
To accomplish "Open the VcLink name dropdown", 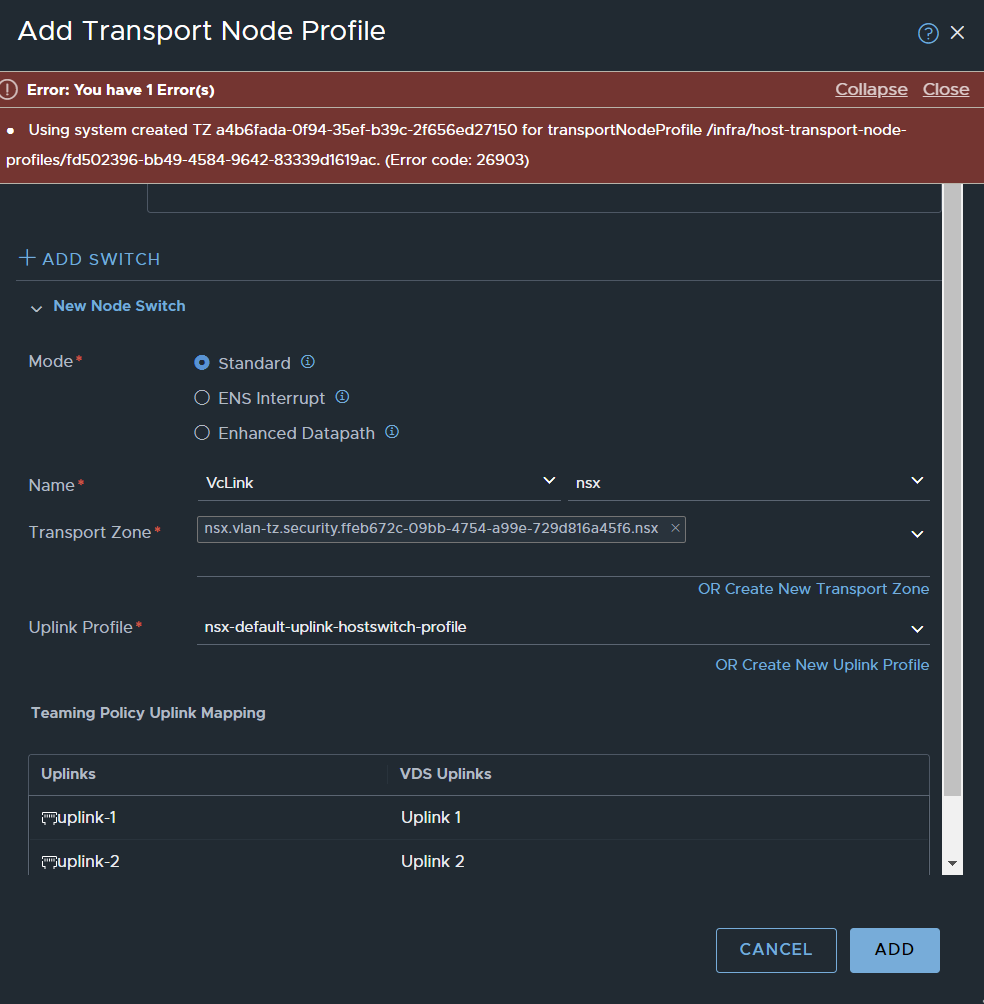I will (x=379, y=483).
